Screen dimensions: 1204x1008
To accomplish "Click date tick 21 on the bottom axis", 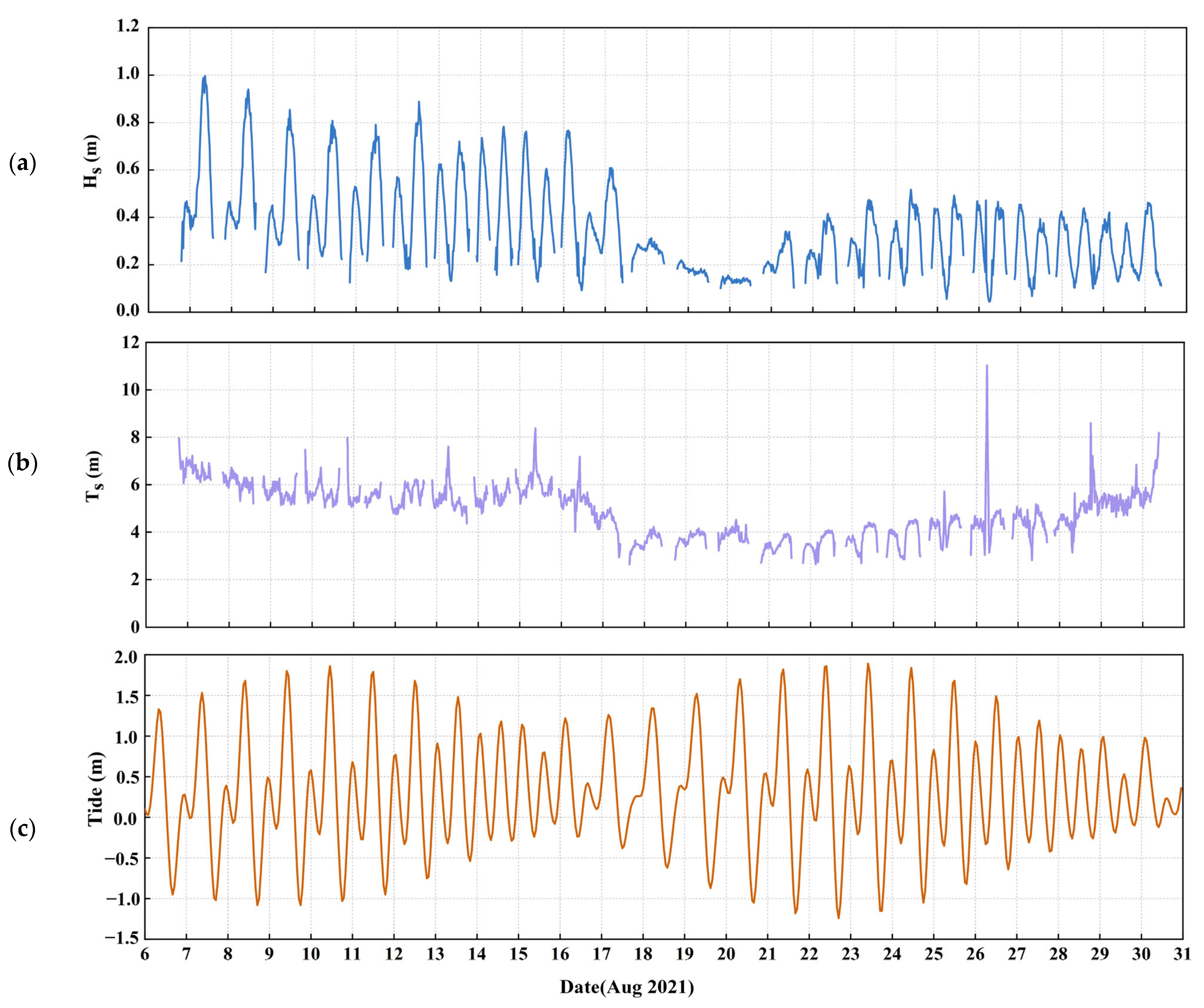I will click(x=768, y=954).
